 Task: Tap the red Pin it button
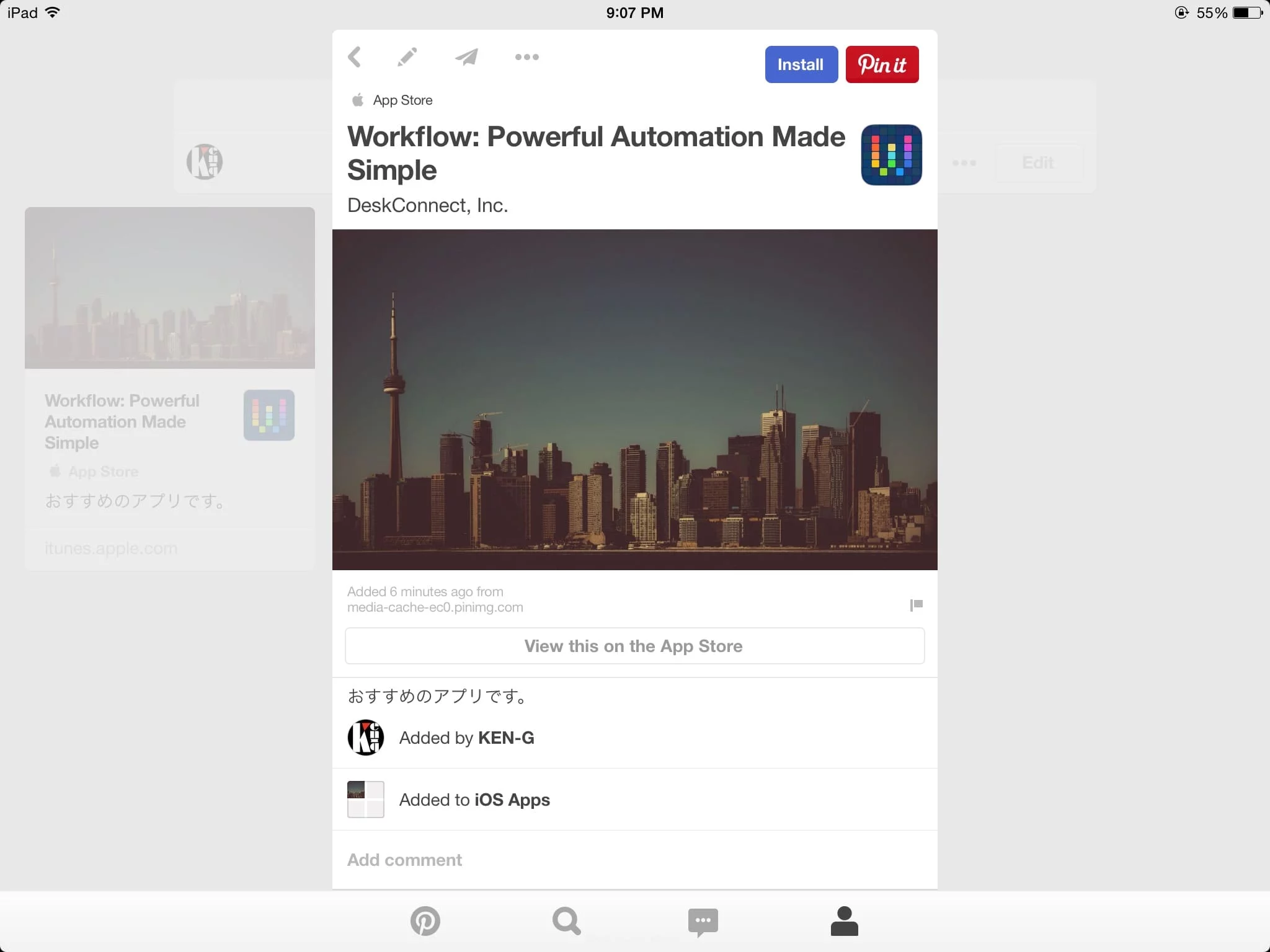pos(882,64)
